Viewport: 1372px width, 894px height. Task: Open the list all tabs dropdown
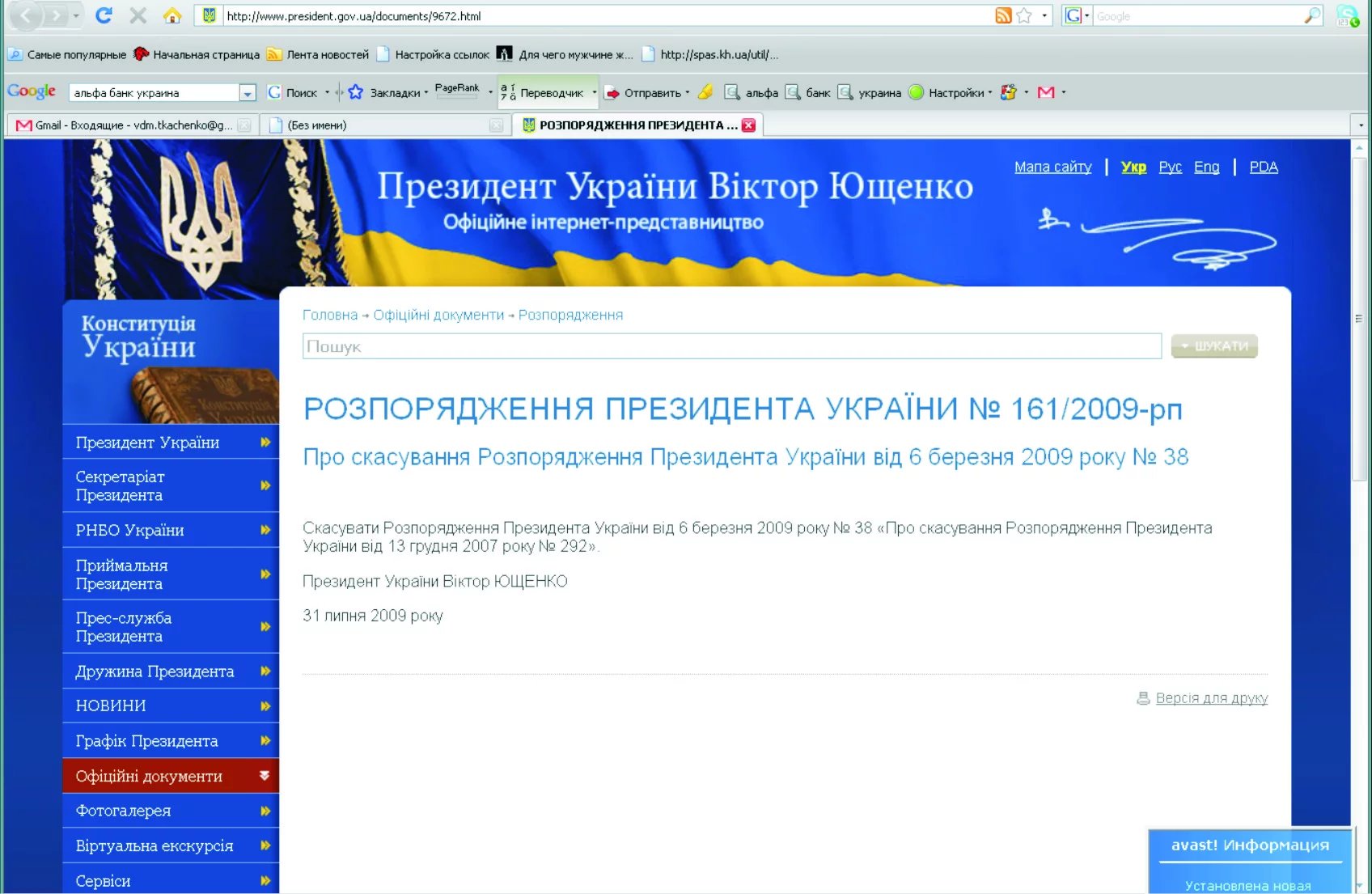(1361, 125)
